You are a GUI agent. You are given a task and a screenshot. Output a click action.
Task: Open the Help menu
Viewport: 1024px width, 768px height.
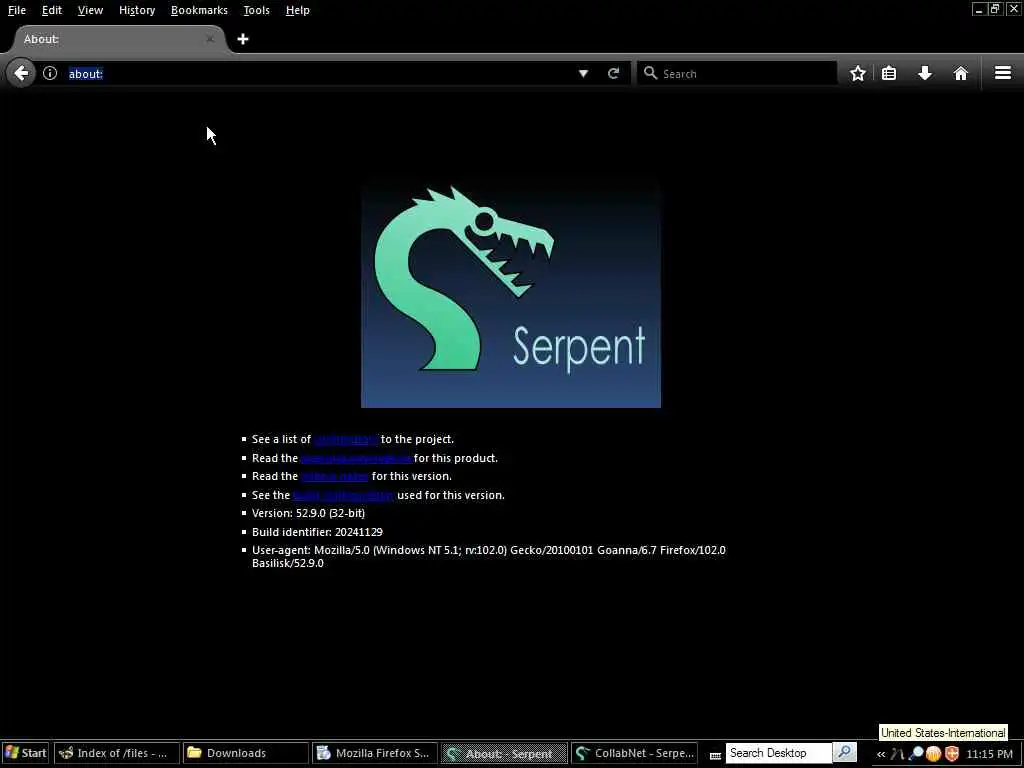298,10
